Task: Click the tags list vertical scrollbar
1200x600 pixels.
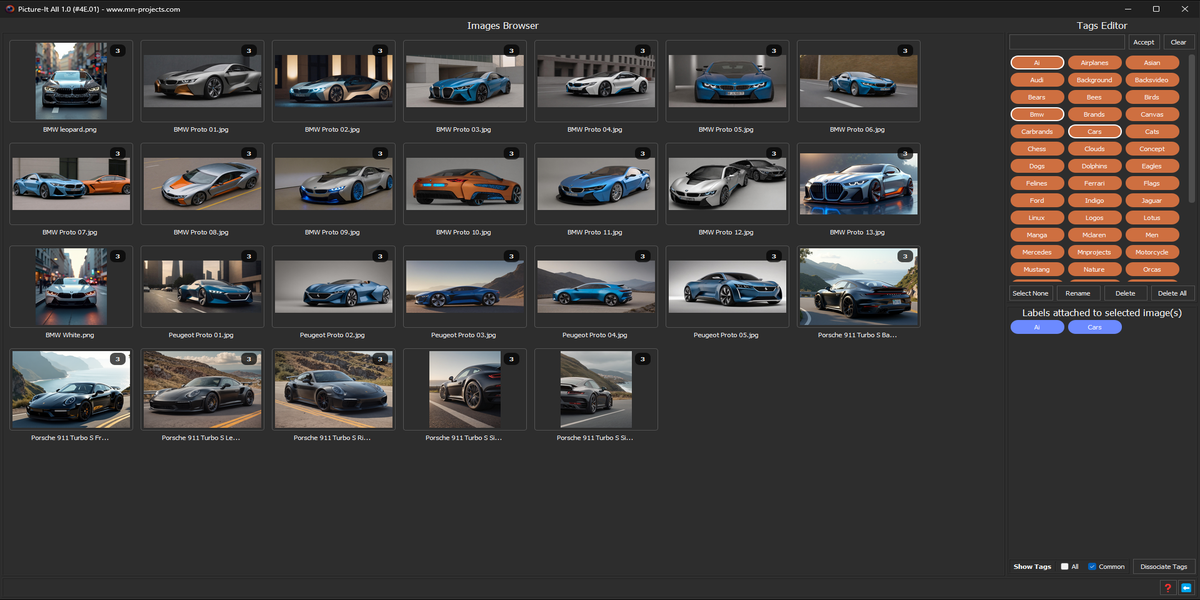Action: click(x=1191, y=120)
